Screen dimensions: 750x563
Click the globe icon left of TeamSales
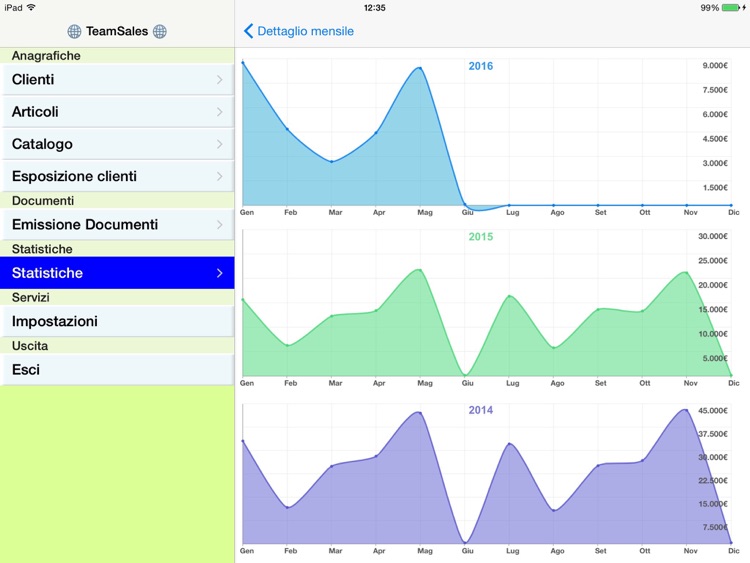74,32
